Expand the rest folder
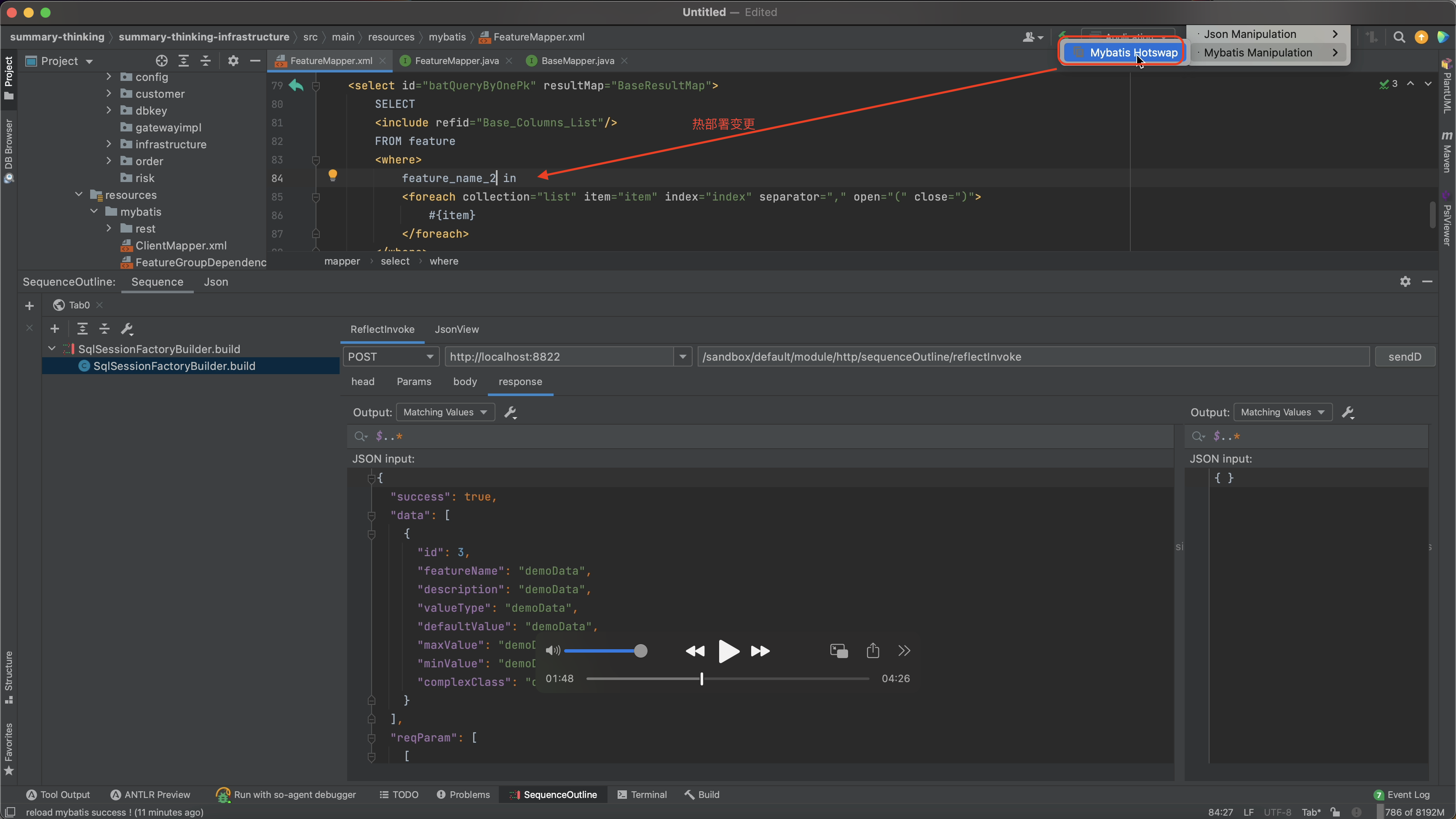 [x=109, y=228]
